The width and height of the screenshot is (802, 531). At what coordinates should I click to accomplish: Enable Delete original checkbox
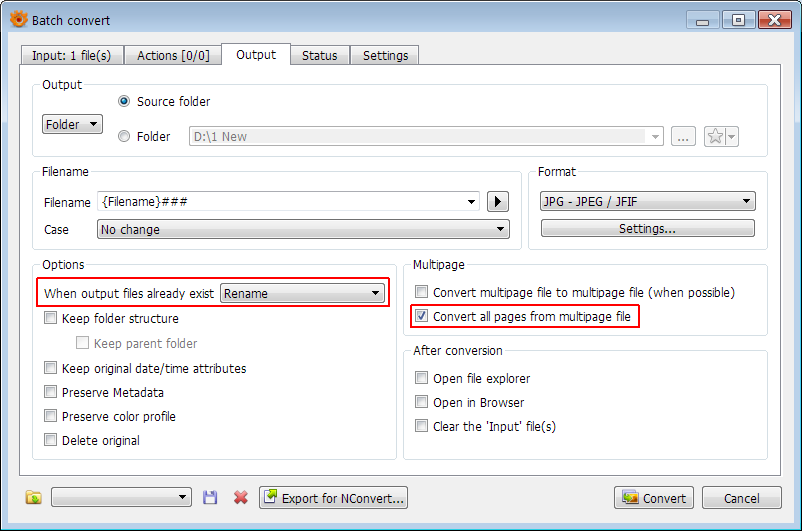coord(50,440)
